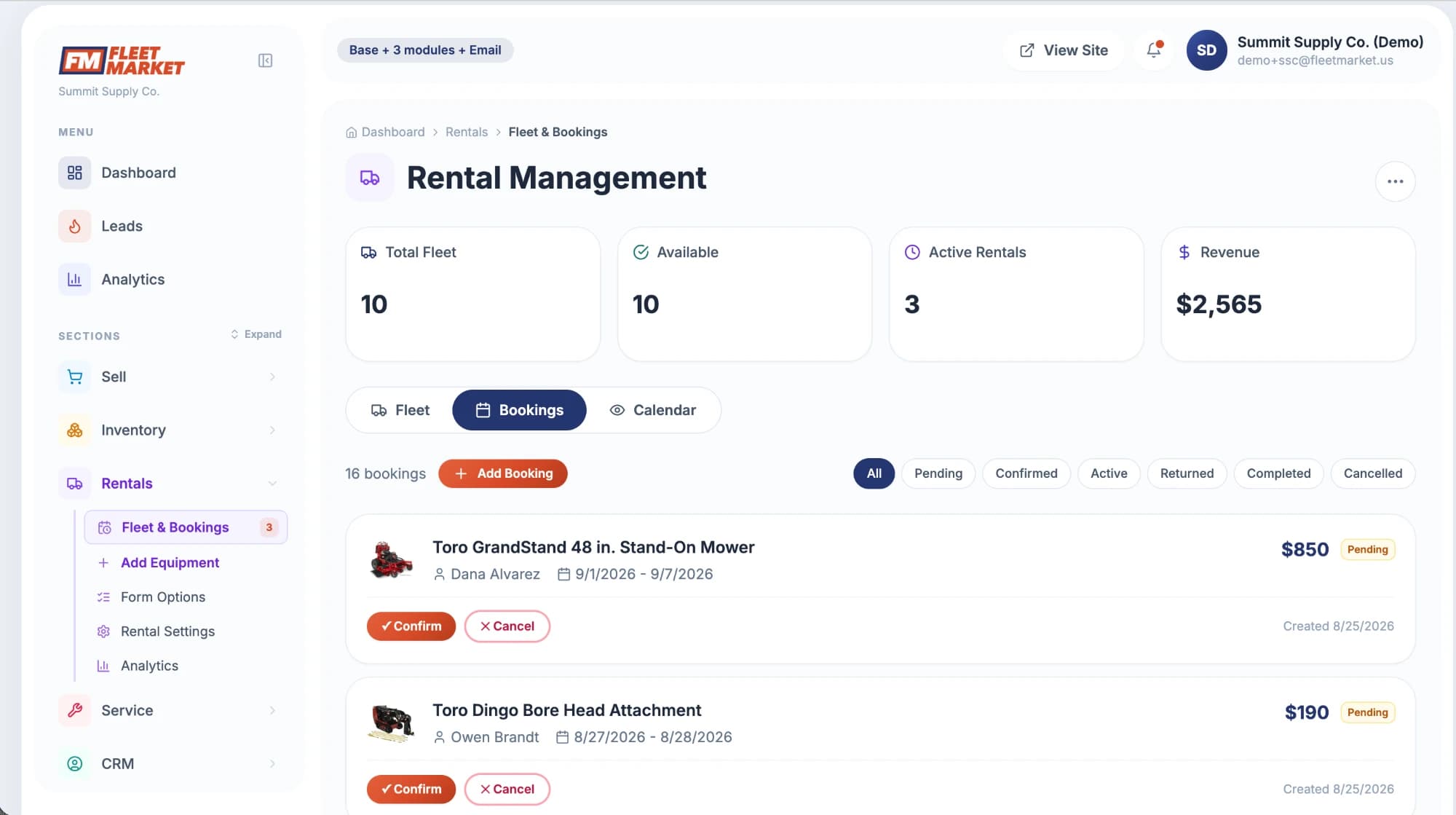Filter bookings by Returned
This screenshot has width=1456, height=815.
click(x=1187, y=473)
